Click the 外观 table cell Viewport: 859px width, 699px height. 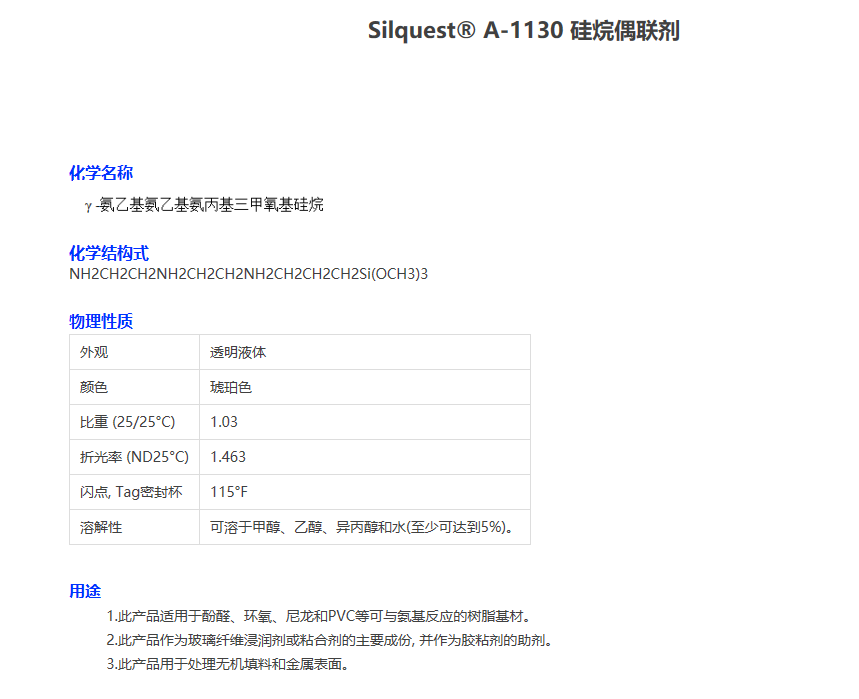pos(94,352)
